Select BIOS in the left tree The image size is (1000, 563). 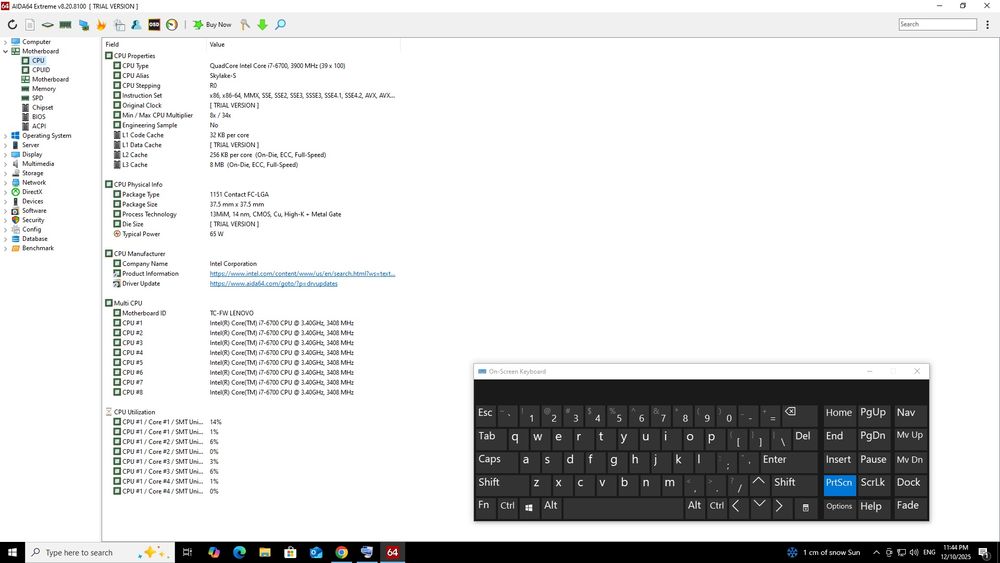point(38,117)
